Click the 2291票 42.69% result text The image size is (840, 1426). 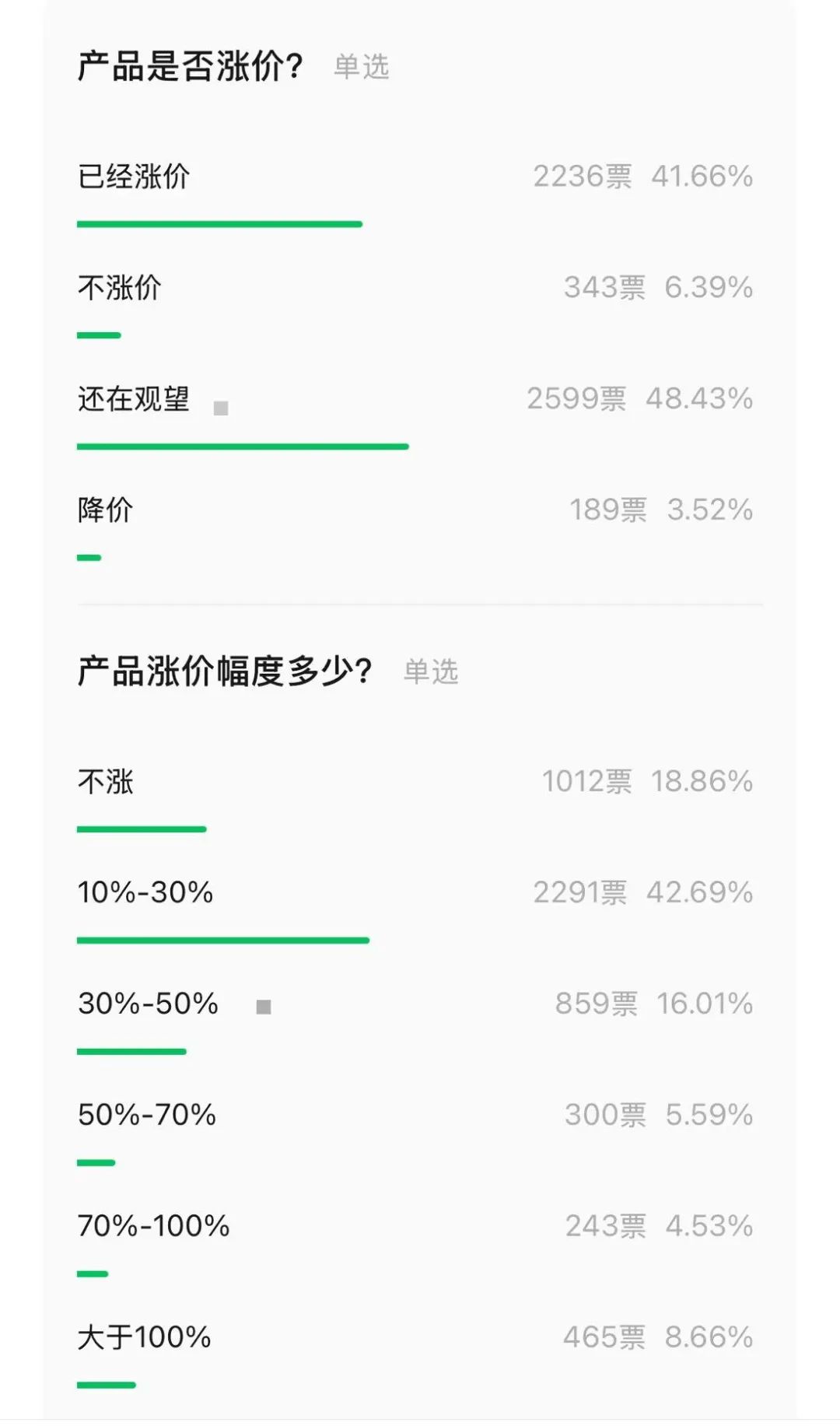coord(642,892)
